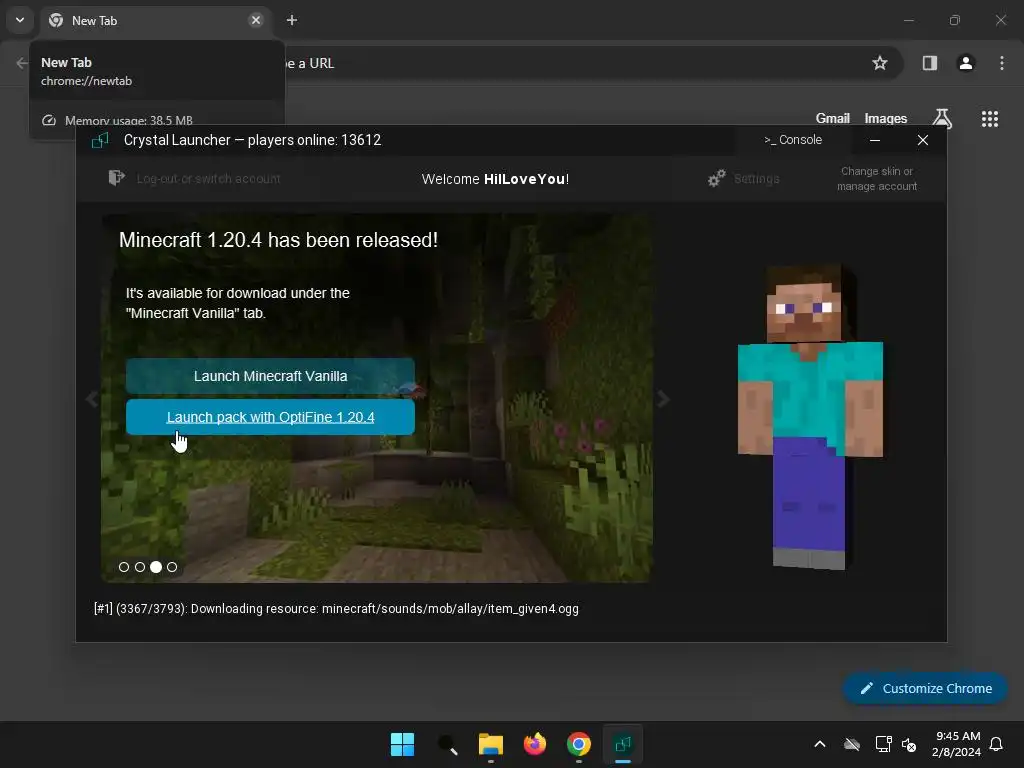Click Crystal Launcher taskbar icon
This screenshot has width=1024, height=768.
pos(623,744)
